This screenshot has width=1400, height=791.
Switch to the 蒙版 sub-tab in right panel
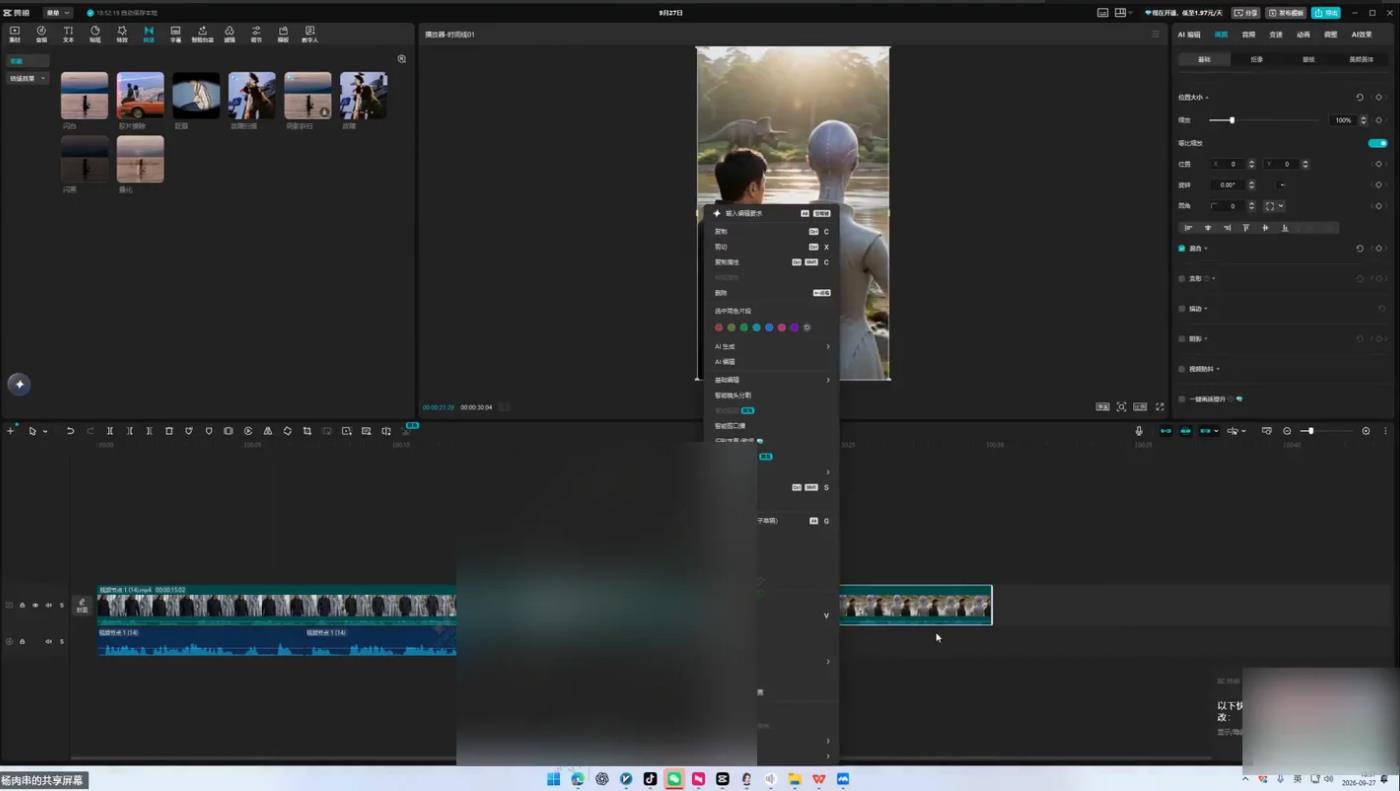pos(1308,59)
